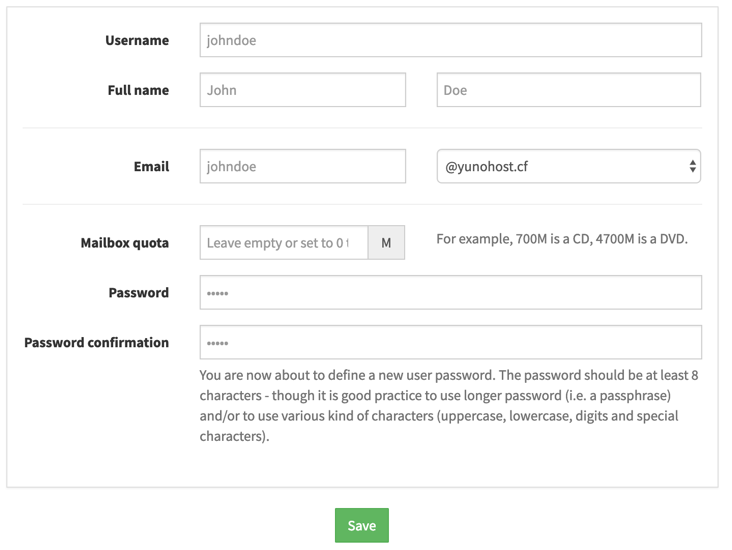Image resolution: width=732 pixels, height=550 pixels.
Task: Select the Password confirmation field
Action: pos(450,343)
